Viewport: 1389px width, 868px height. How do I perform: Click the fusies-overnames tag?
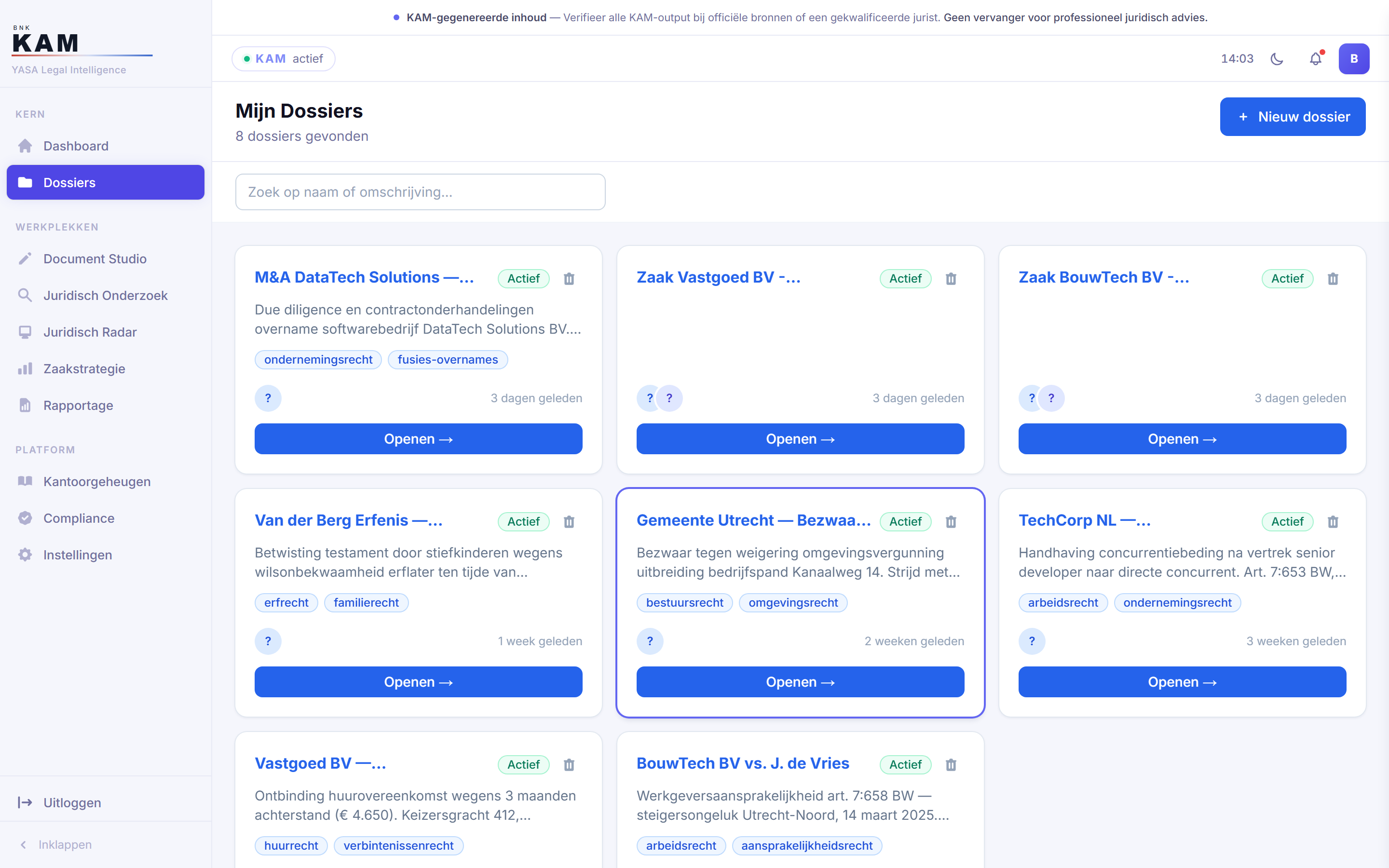point(448,360)
